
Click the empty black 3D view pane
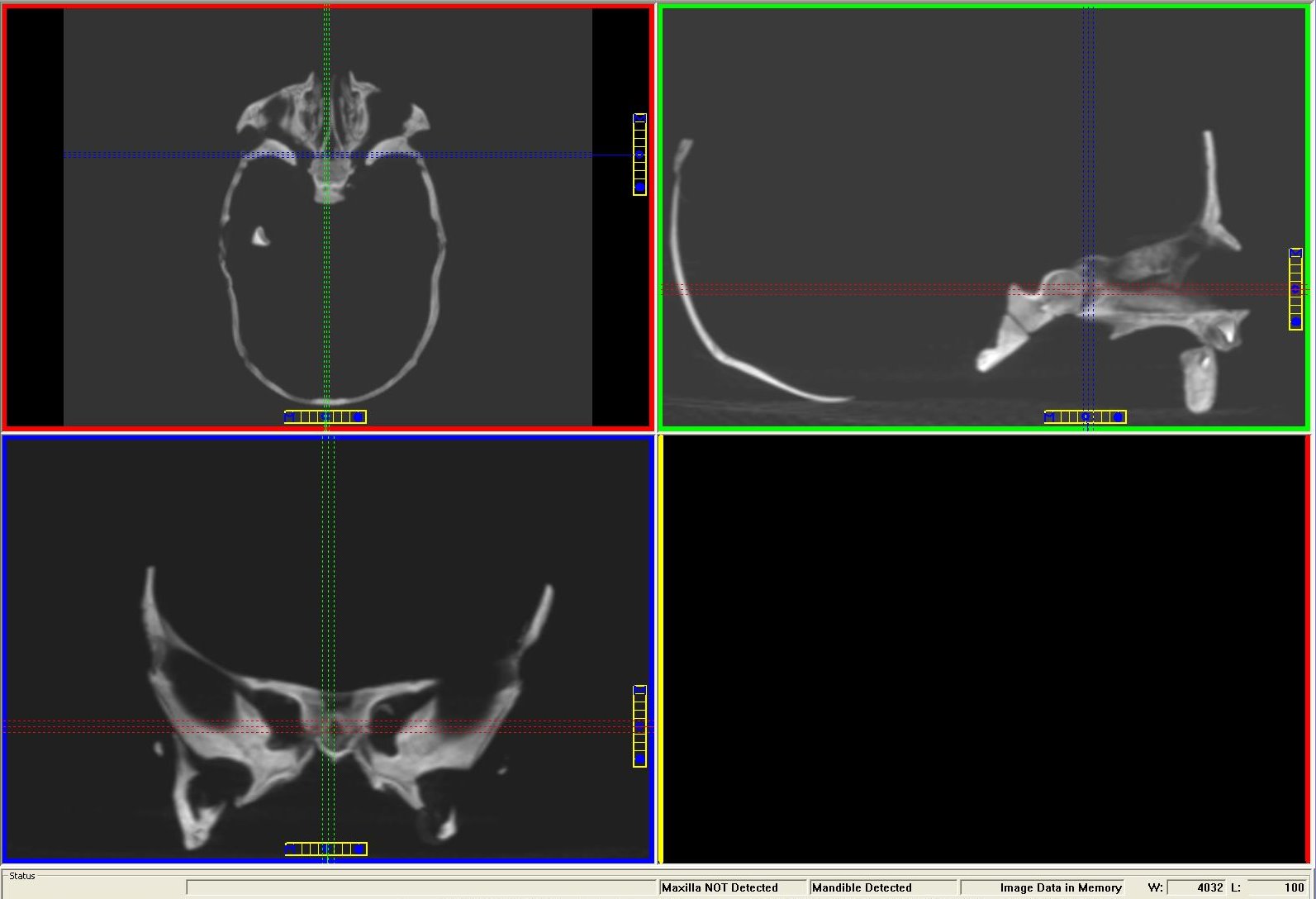tap(985, 649)
